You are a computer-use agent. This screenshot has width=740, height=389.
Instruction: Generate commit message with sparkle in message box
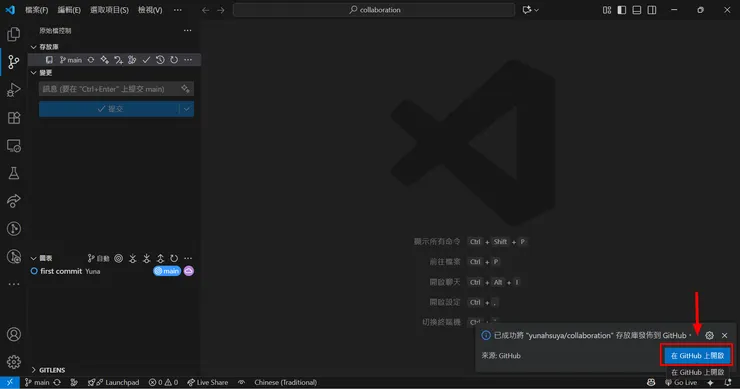click(185, 89)
